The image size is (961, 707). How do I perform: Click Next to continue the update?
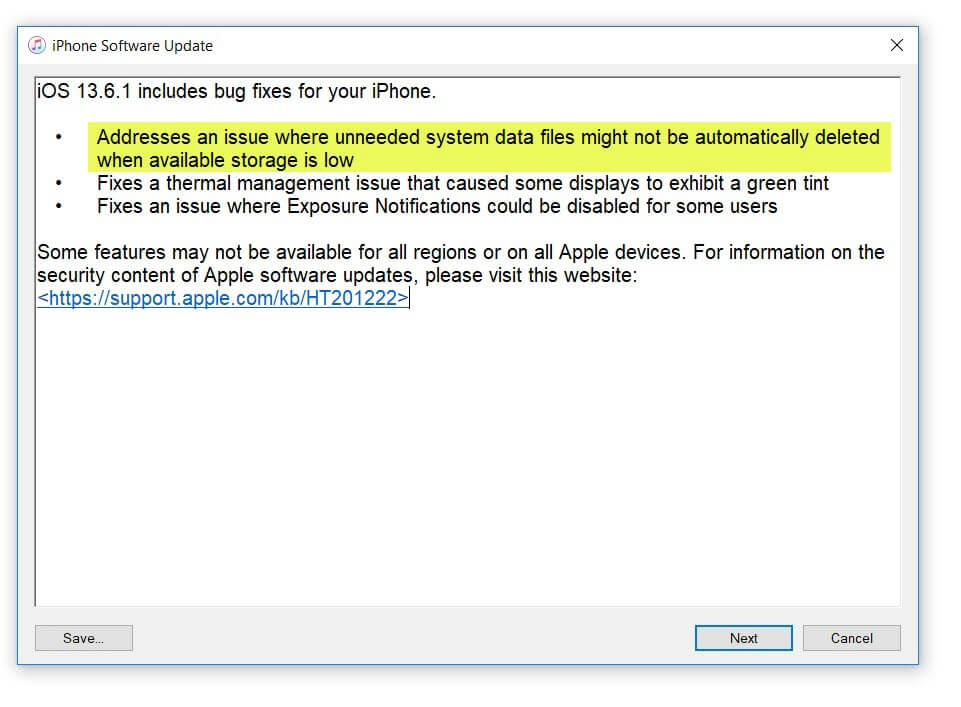tap(743, 638)
